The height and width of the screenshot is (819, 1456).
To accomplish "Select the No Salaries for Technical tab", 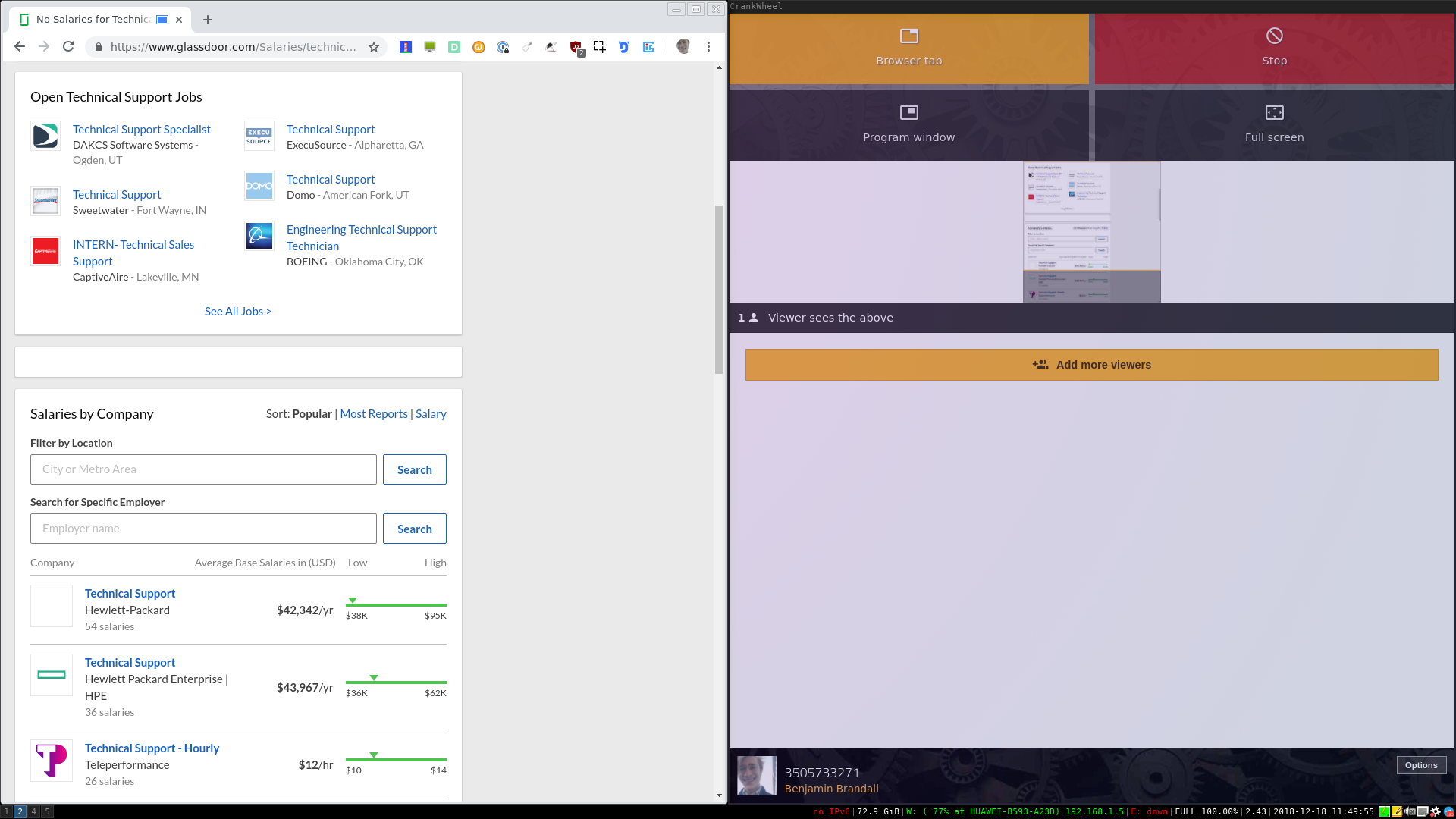I will (x=100, y=20).
